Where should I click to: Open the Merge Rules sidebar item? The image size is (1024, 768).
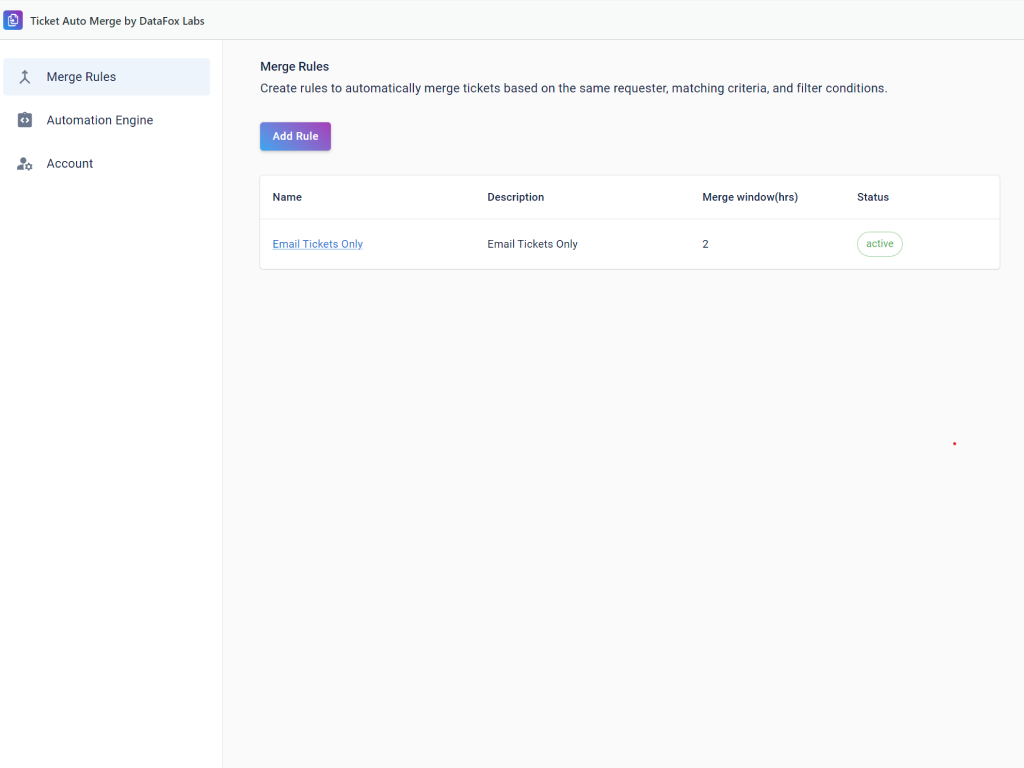click(81, 77)
